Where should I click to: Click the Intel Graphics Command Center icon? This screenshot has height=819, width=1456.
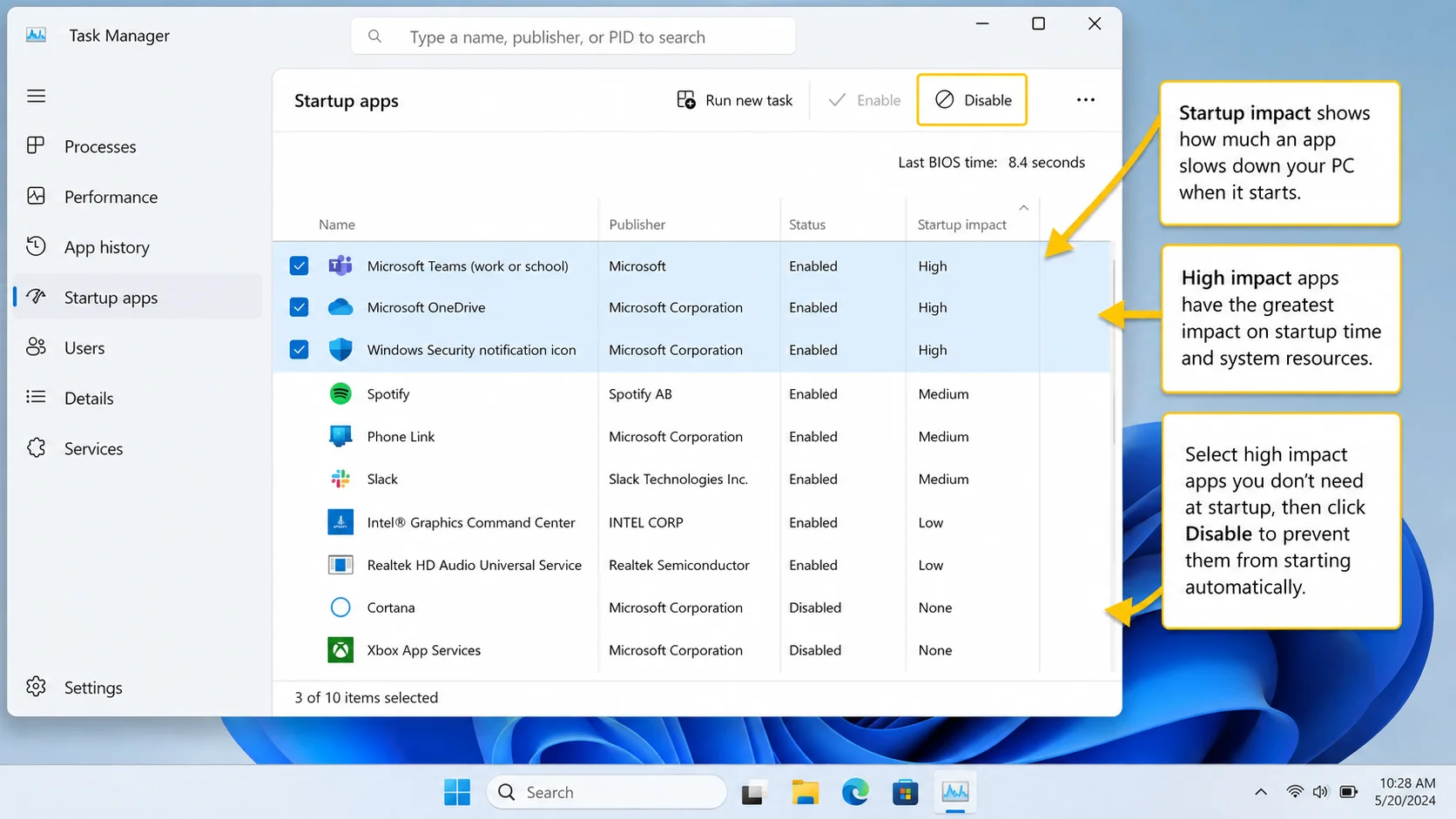(x=340, y=522)
